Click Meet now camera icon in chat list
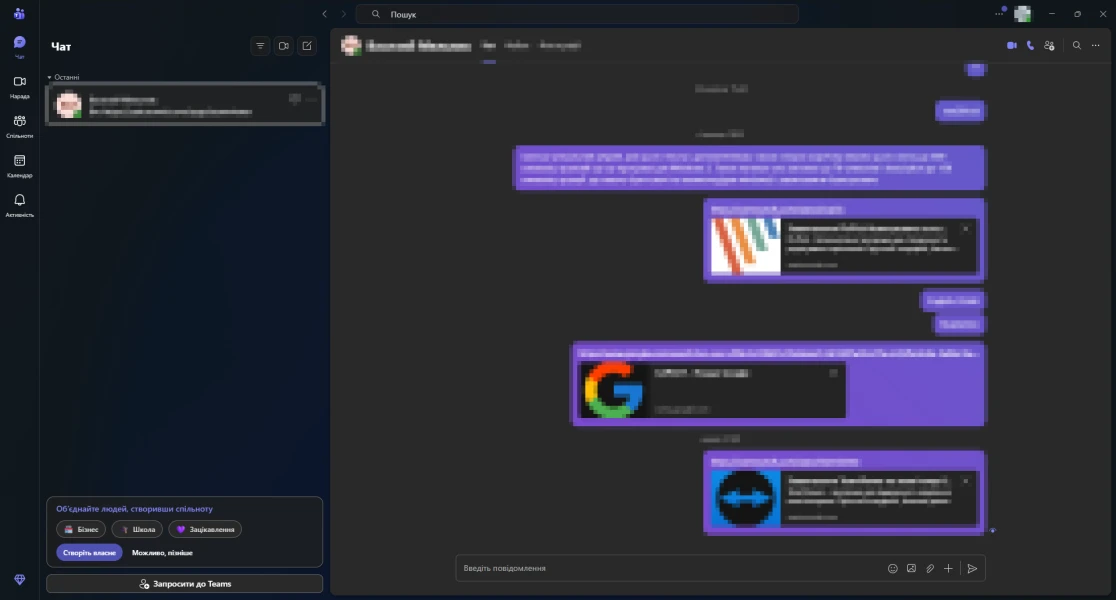 (x=283, y=46)
